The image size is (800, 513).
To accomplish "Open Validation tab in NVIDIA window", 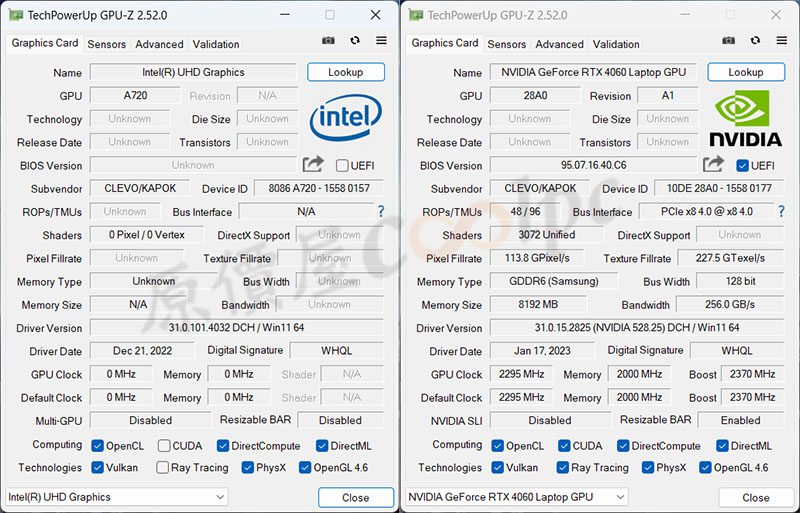I will coord(616,44).
